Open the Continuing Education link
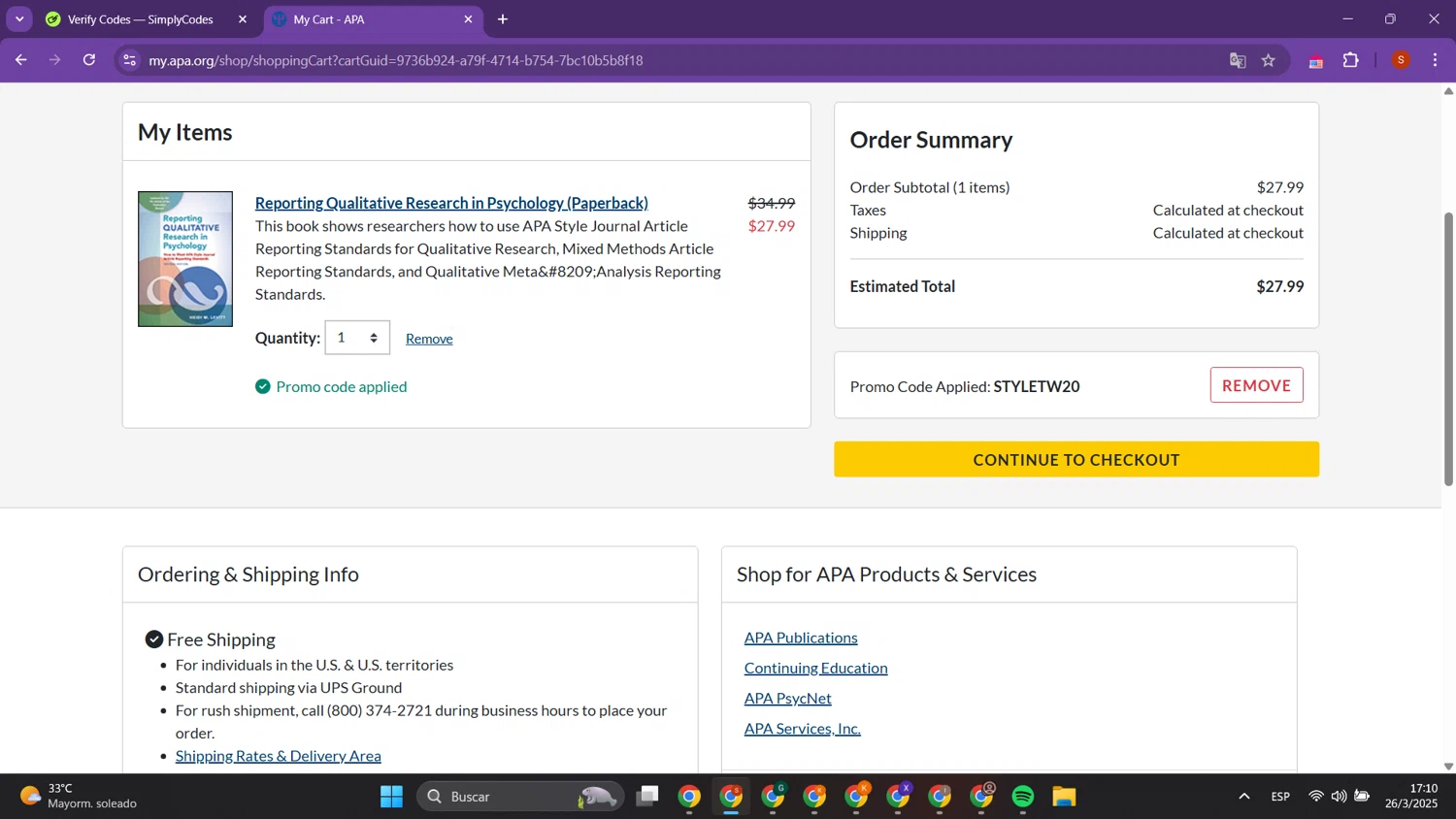This screenshot has width=1456, height=819. [x=816, y=668]
